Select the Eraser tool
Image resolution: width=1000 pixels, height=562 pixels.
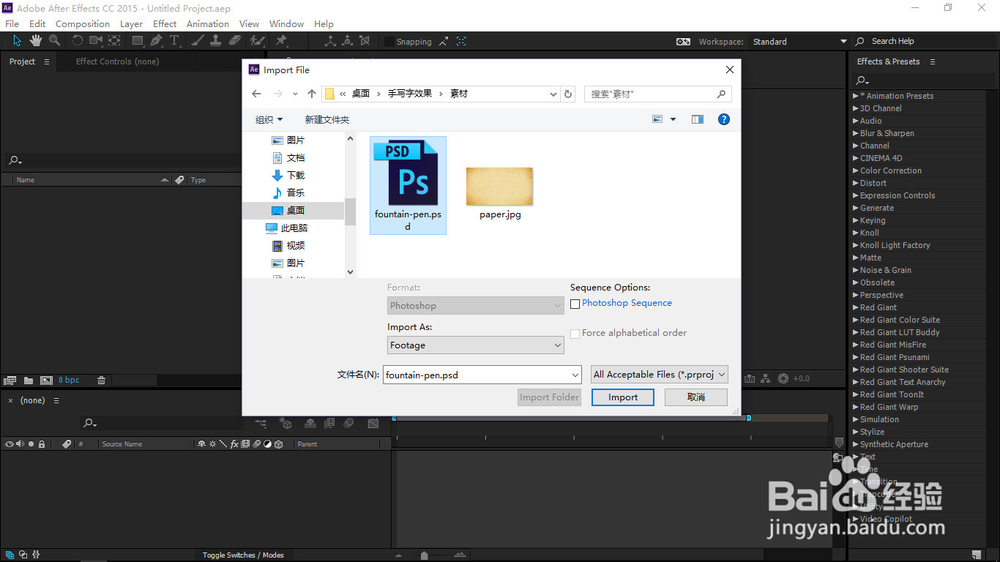point(235,41)
